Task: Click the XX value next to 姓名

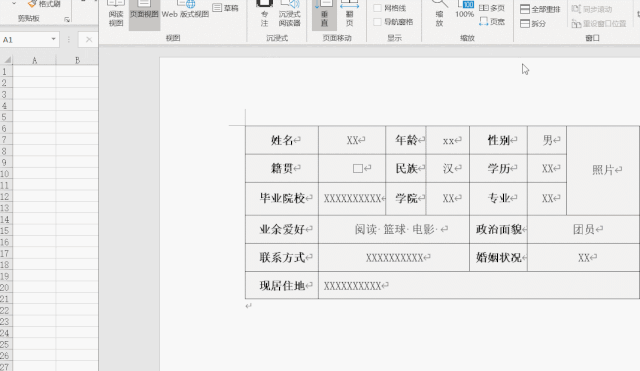Action: coord(352,140)
